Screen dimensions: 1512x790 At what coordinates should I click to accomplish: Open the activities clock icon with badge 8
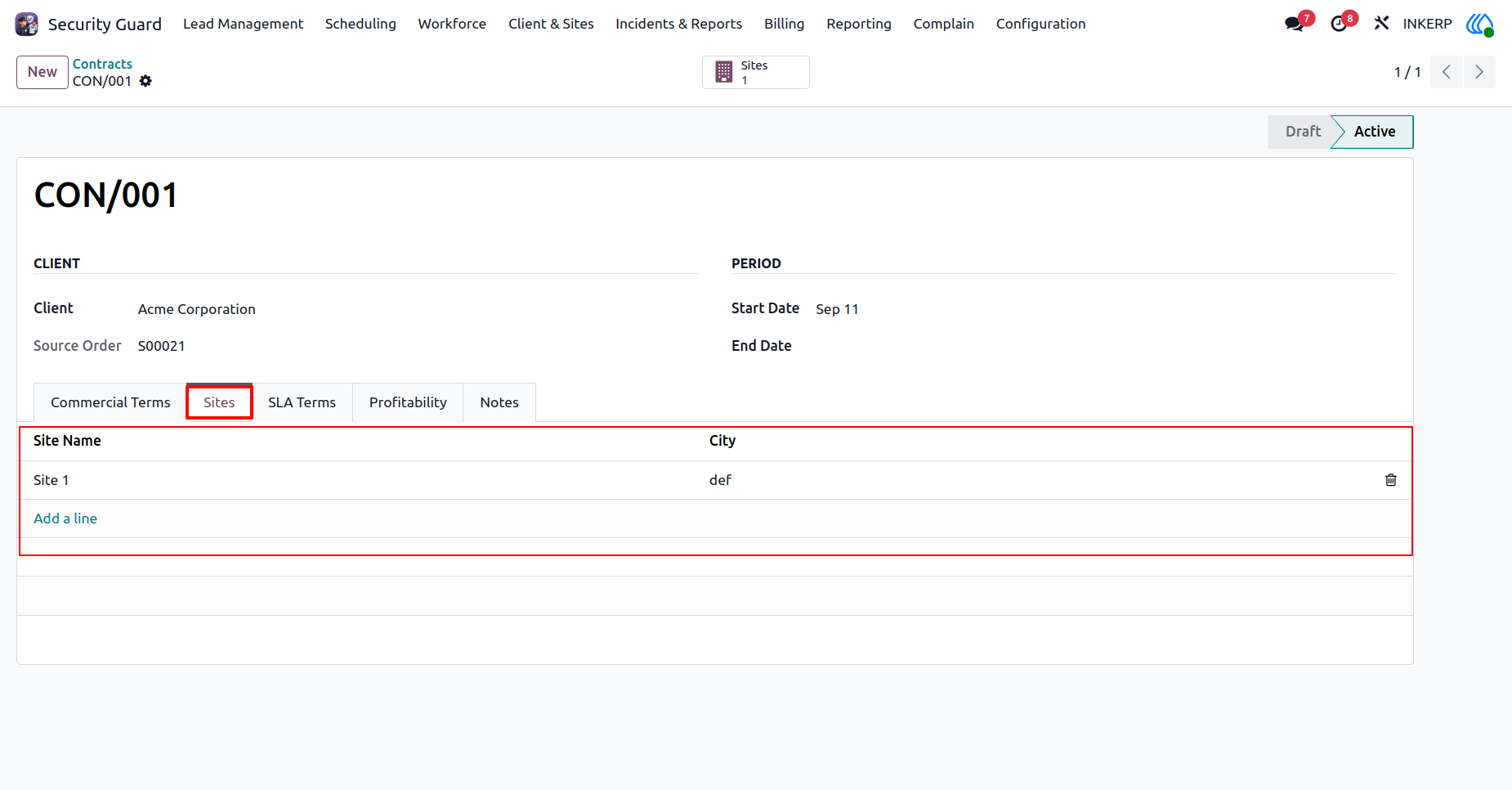click(1339, 24)
